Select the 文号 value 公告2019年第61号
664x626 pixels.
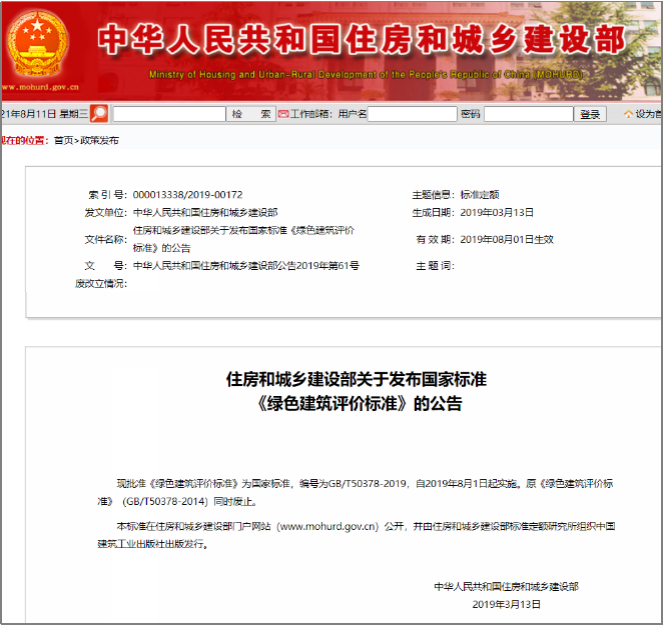[x=246, y=266]
